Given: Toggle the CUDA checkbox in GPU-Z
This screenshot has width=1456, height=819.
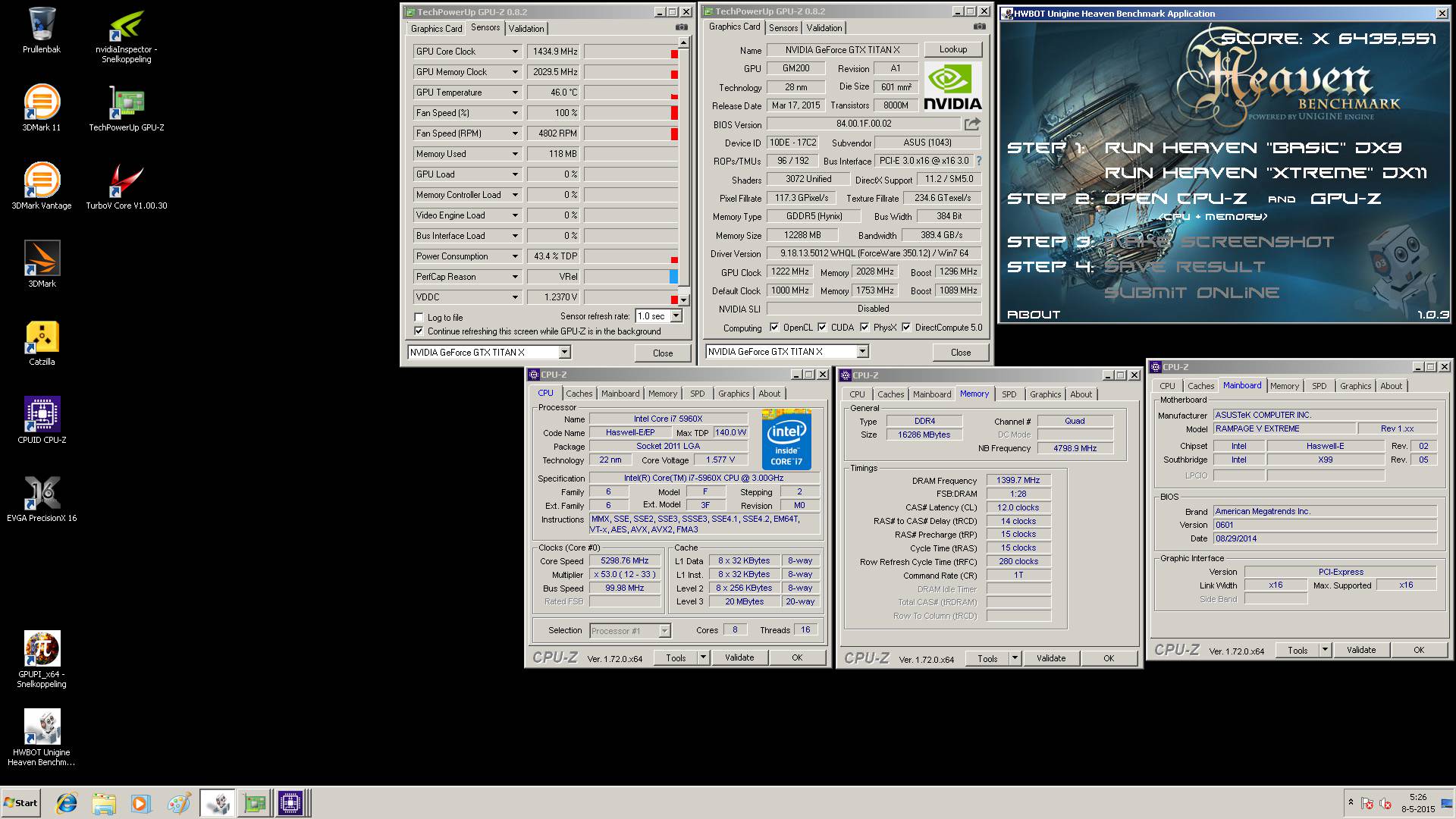Looking at the screenshot, I should (x=822, y=328).
